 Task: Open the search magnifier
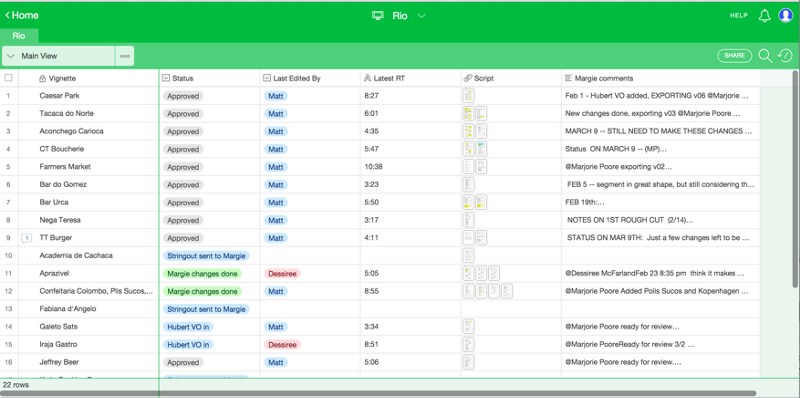coord(765,56)
